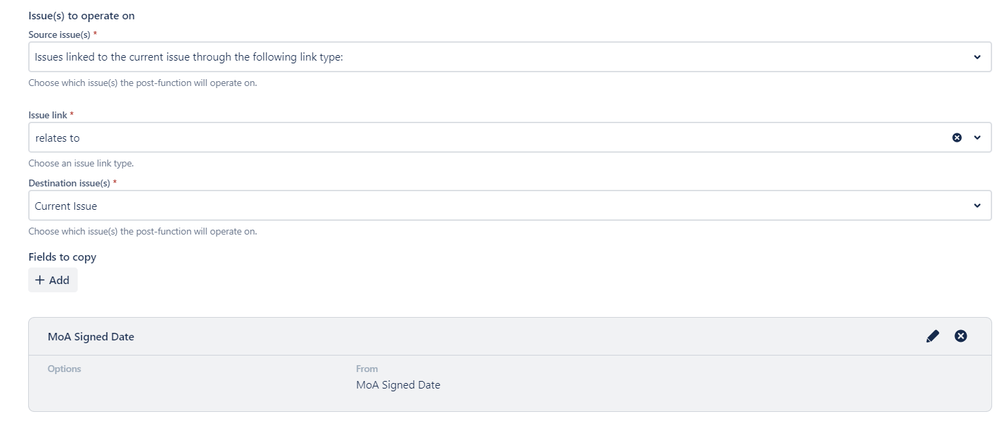Expand the Issue link chevron arrow

(977, 138)
